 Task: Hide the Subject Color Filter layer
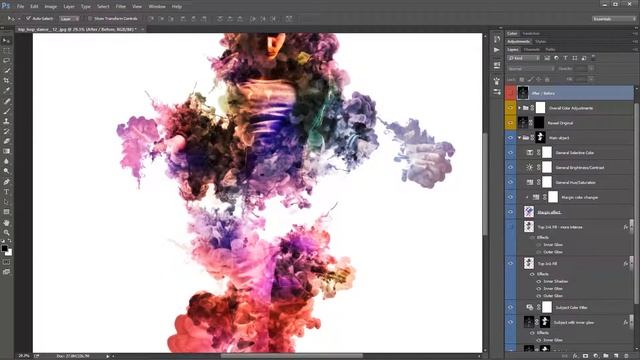click(510, 307)
